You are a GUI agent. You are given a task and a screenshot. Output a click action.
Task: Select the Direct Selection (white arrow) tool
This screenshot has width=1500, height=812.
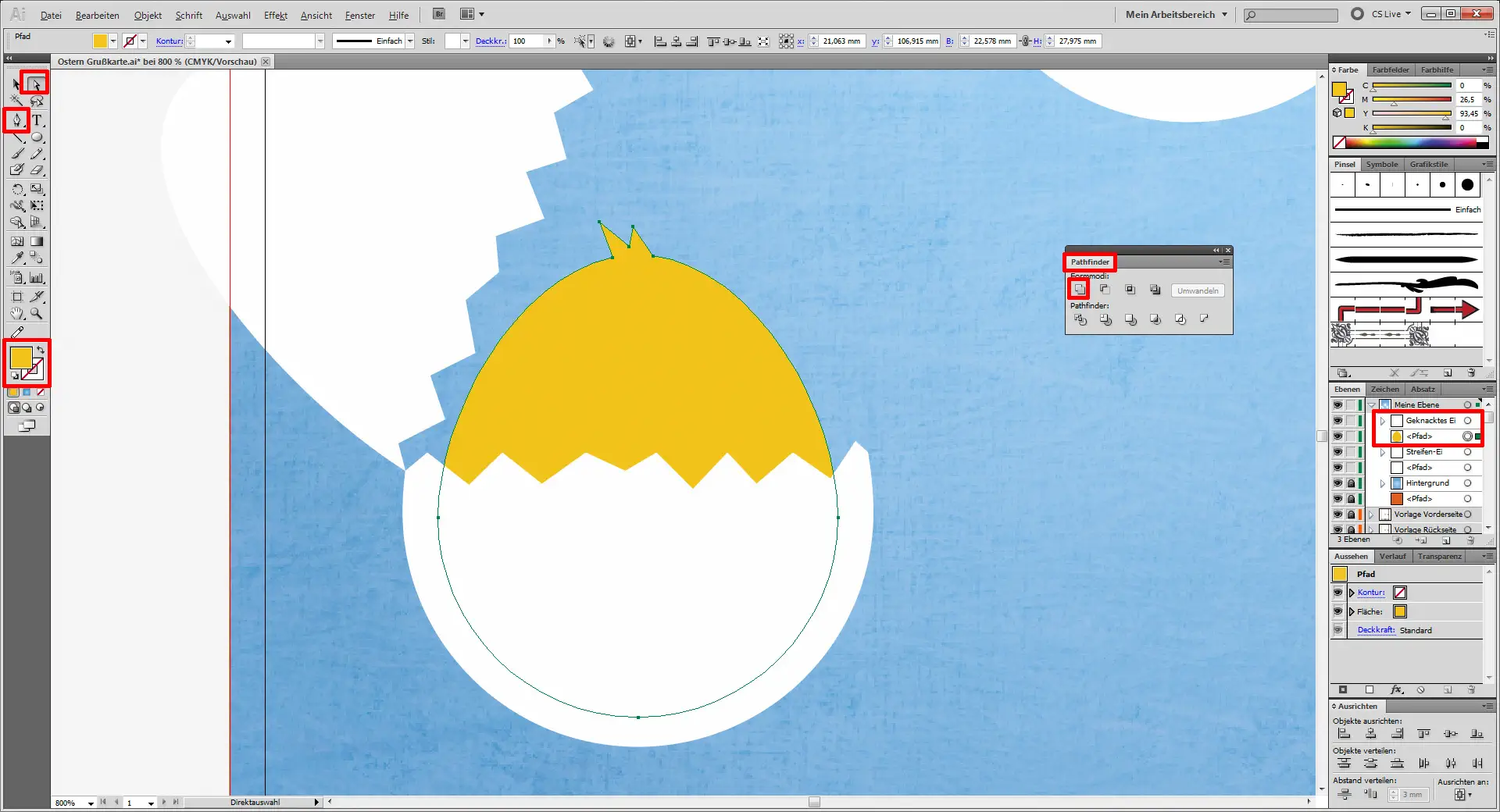coord(36,84)
